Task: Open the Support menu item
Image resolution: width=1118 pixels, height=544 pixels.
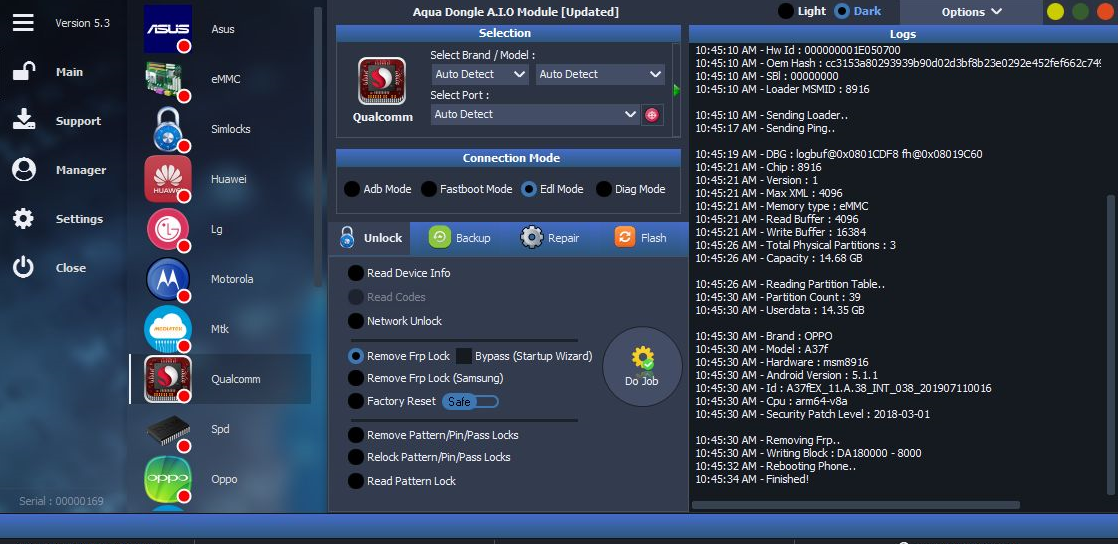Action: 78,121
